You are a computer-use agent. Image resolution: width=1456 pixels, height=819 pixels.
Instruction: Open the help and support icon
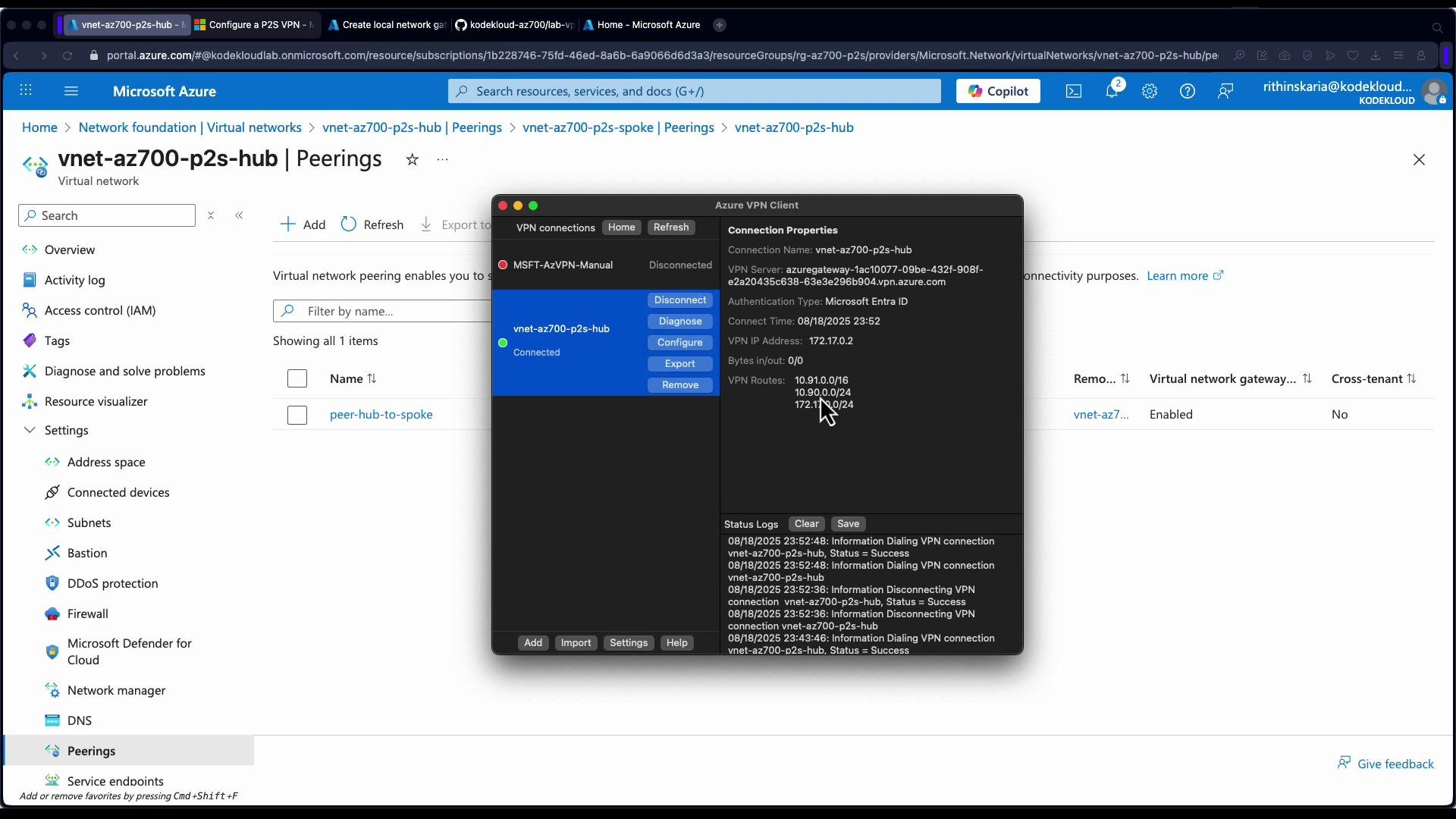pos(1188,91)
